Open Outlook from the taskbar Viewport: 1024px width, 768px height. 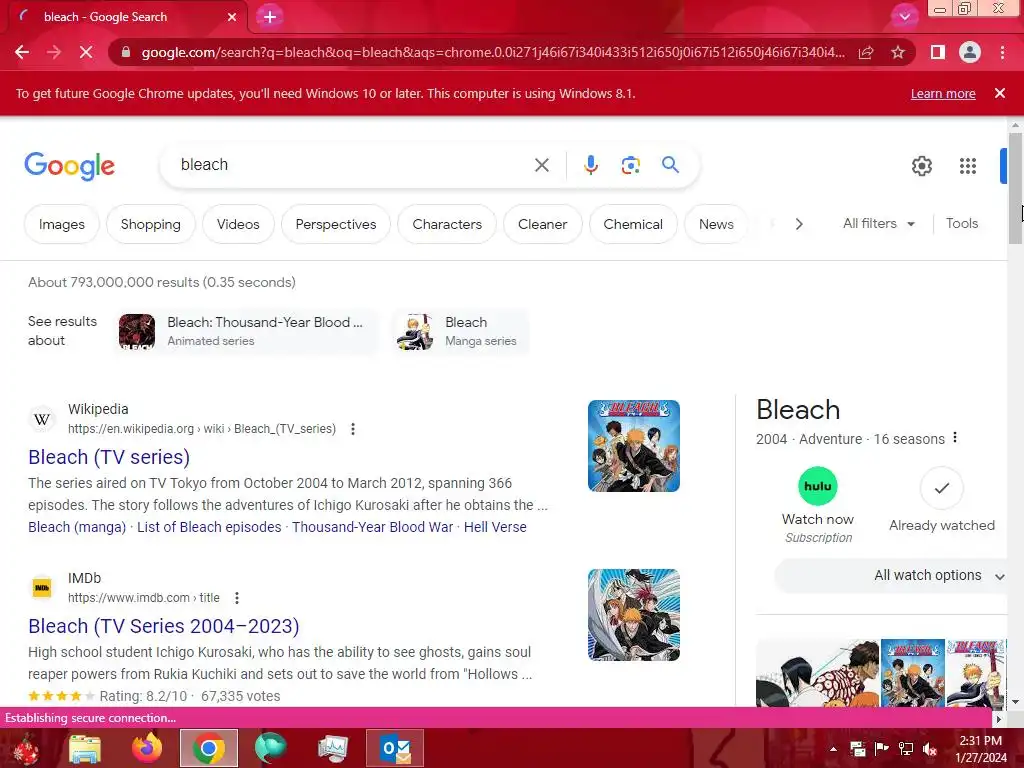(x=395, y=748)
